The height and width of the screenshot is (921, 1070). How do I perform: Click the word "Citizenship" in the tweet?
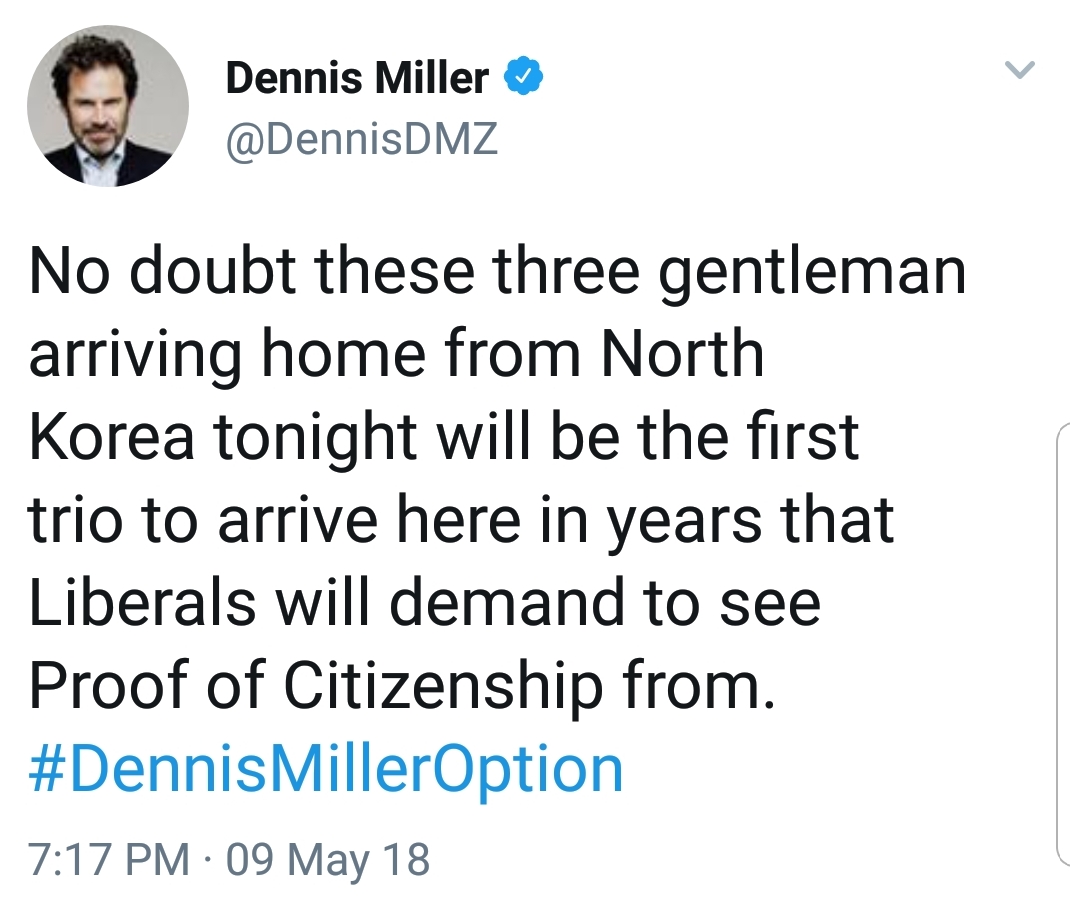(x=444, y=687)
